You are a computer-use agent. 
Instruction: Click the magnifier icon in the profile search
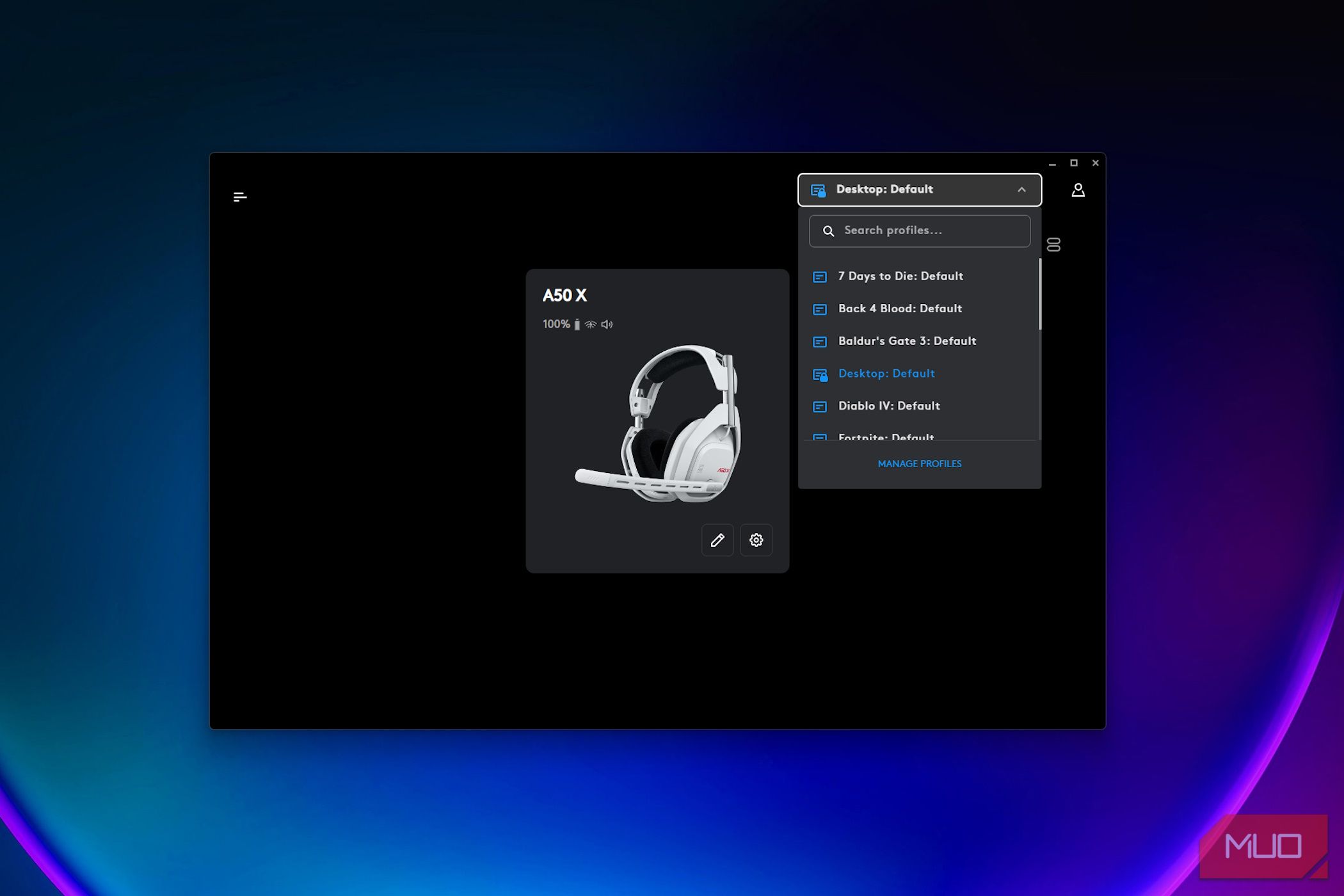(x=828, y=230)
